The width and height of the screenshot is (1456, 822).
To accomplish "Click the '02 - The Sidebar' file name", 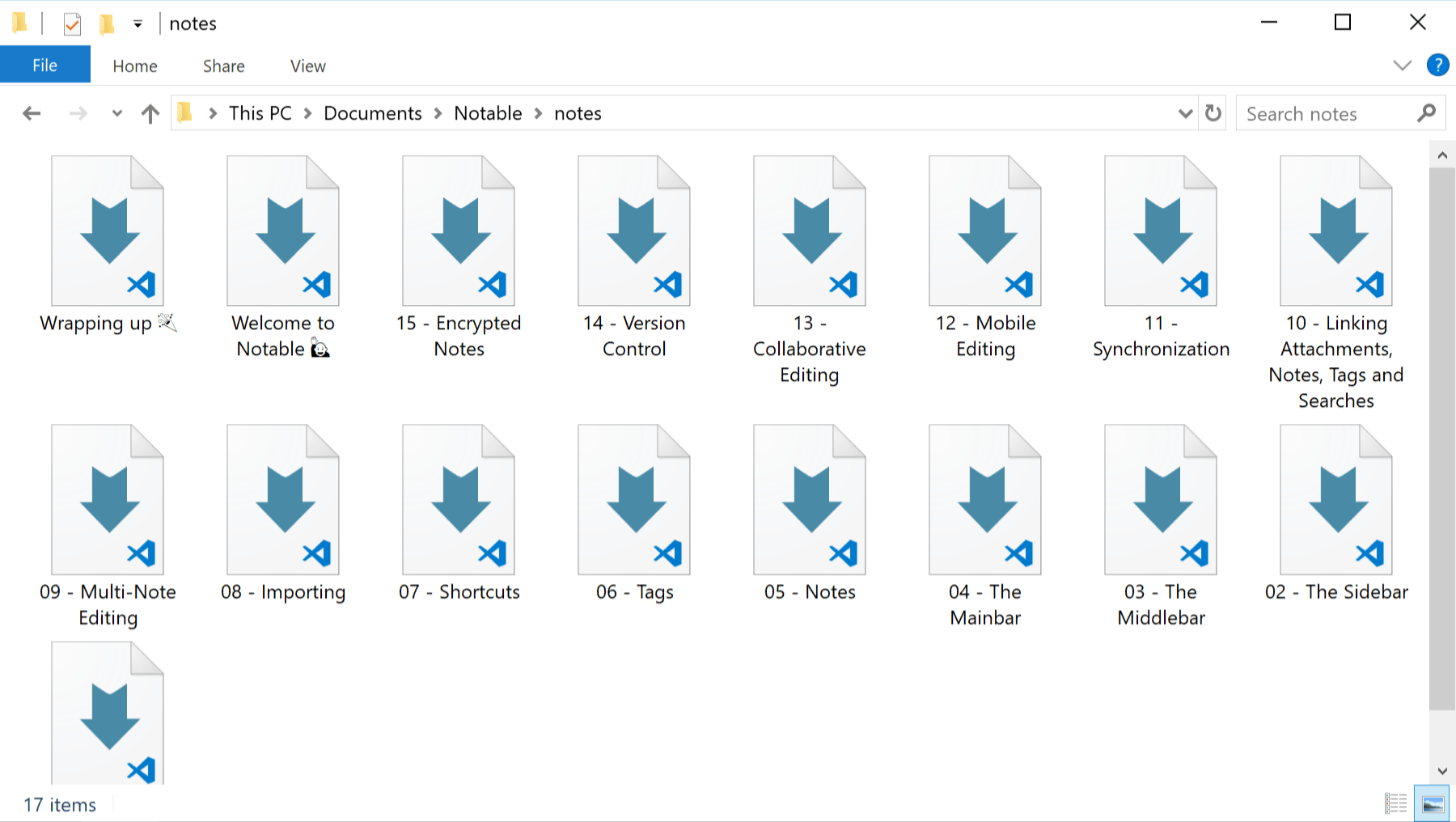I will (x=1336, y=591).
